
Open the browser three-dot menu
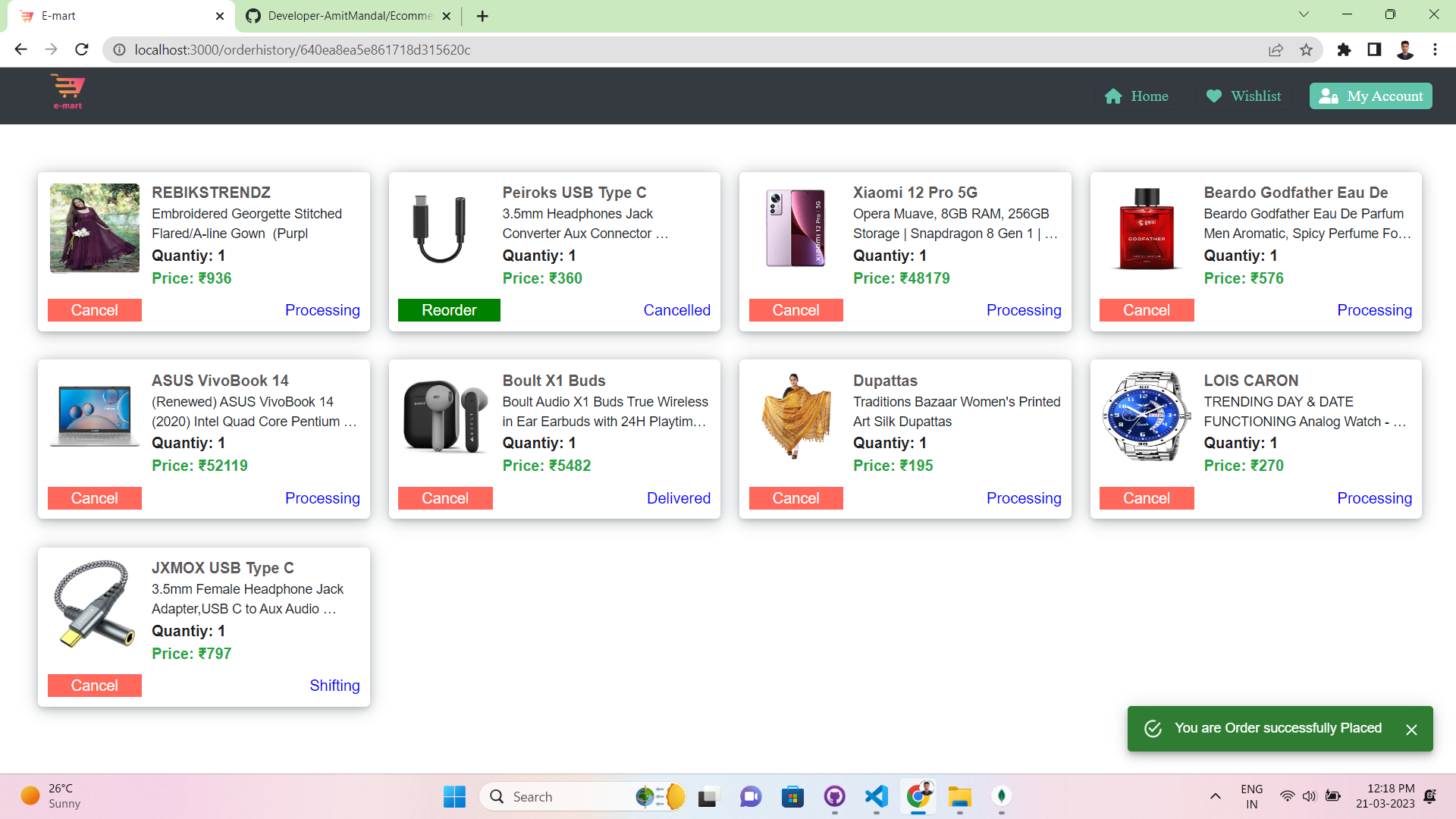pos(1435,49)
